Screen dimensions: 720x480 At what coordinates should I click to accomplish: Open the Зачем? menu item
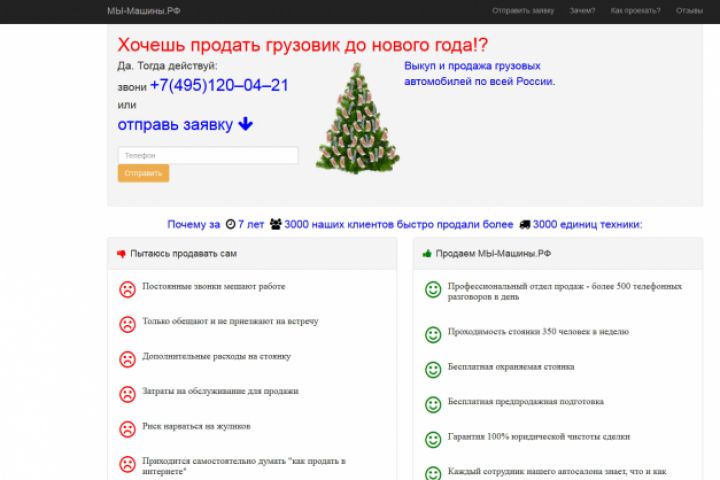[582, 11]
